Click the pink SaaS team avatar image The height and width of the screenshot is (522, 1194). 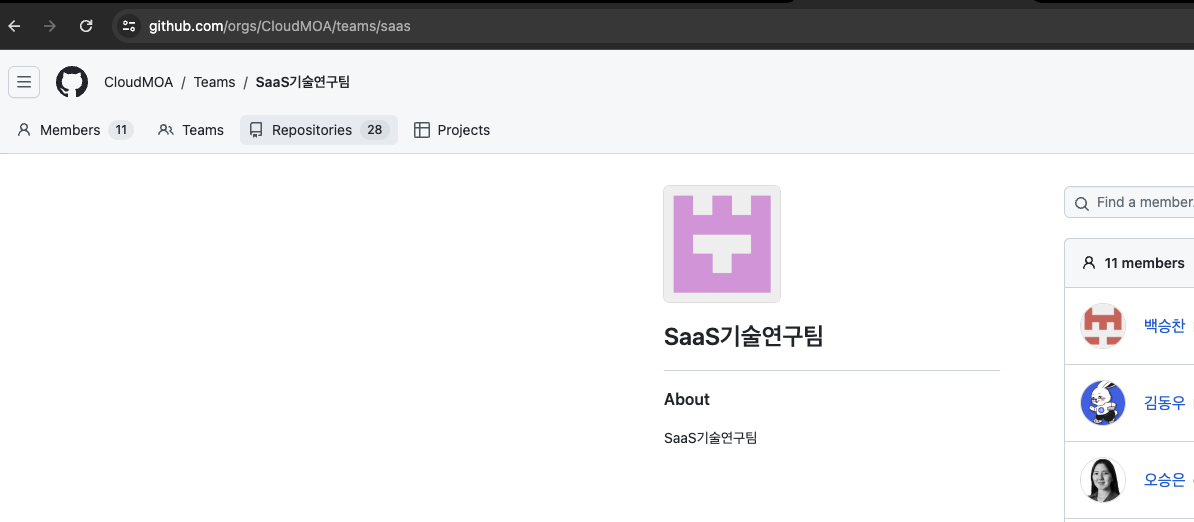(721, 244)
